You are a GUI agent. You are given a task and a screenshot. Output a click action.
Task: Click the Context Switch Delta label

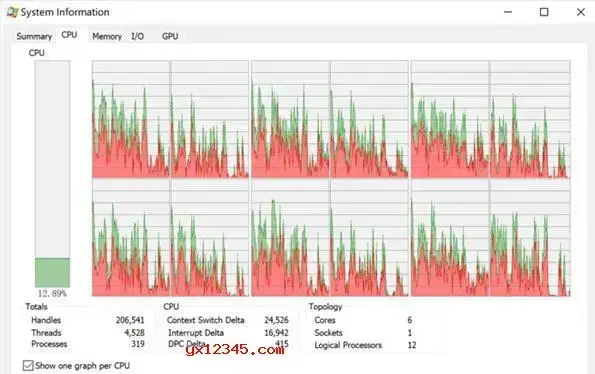206,320
